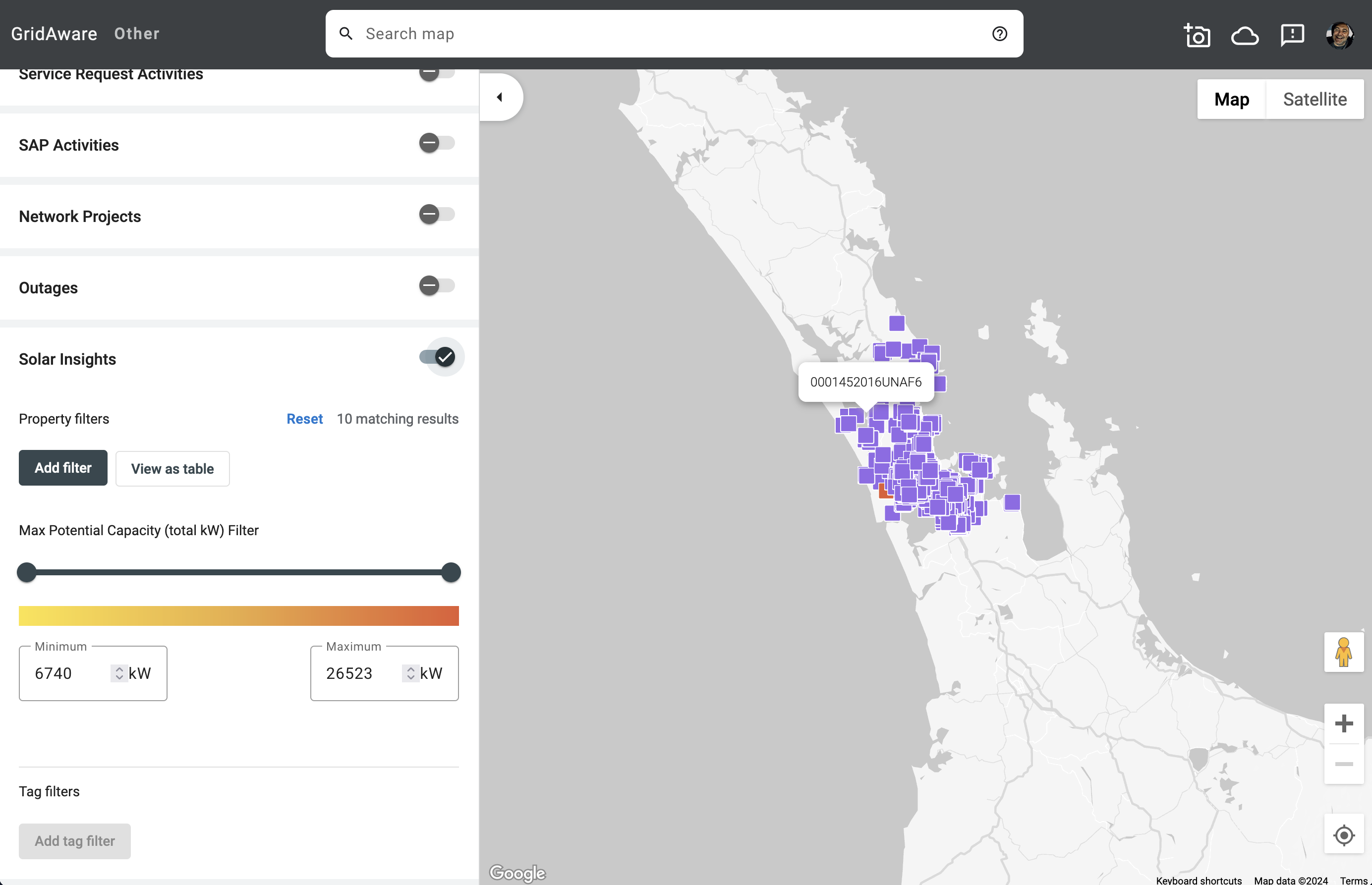Open the cloud weather icon

(1245, 35)
